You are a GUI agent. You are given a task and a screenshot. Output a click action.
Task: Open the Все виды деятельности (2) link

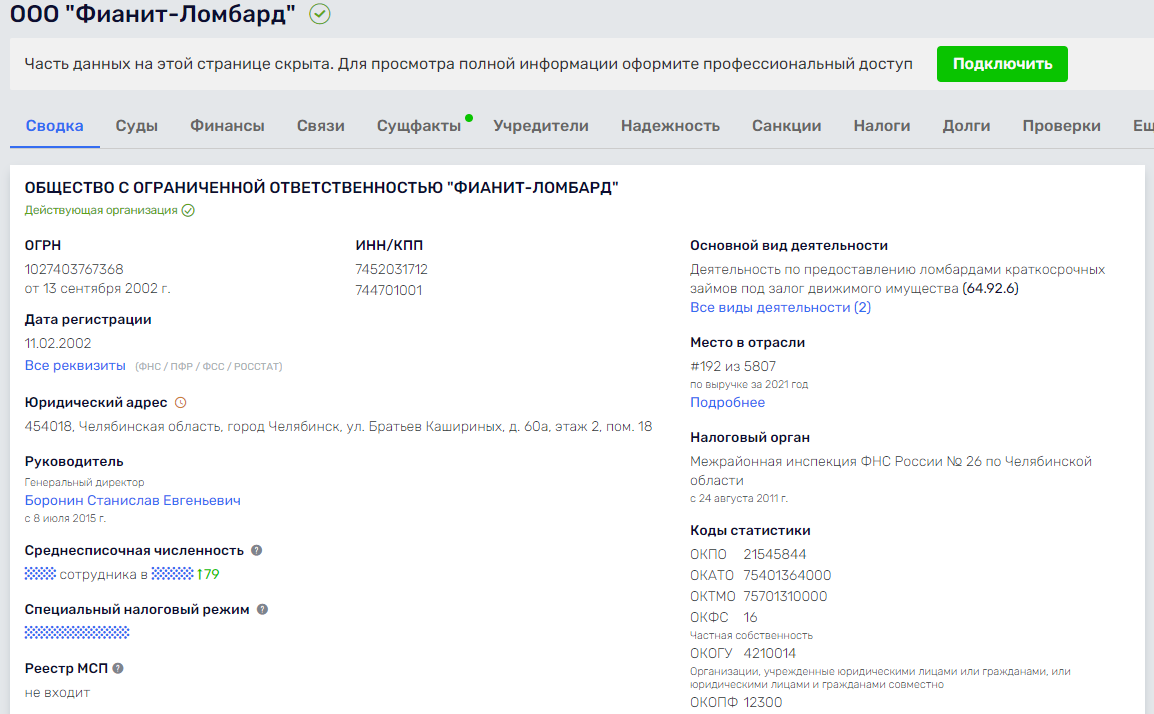[x=780, y=308]
